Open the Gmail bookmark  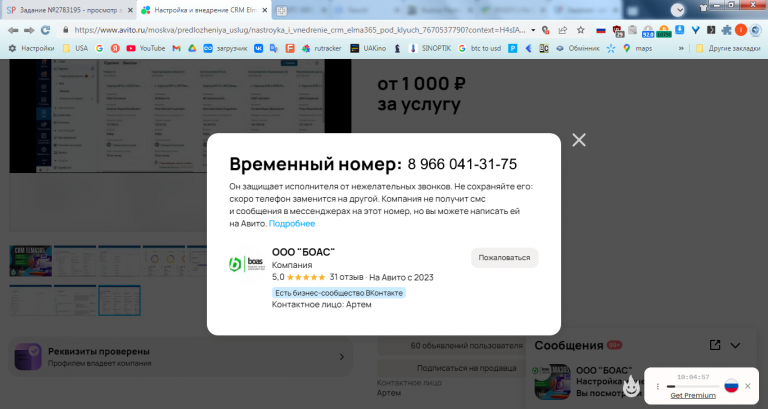pos(176,48)
